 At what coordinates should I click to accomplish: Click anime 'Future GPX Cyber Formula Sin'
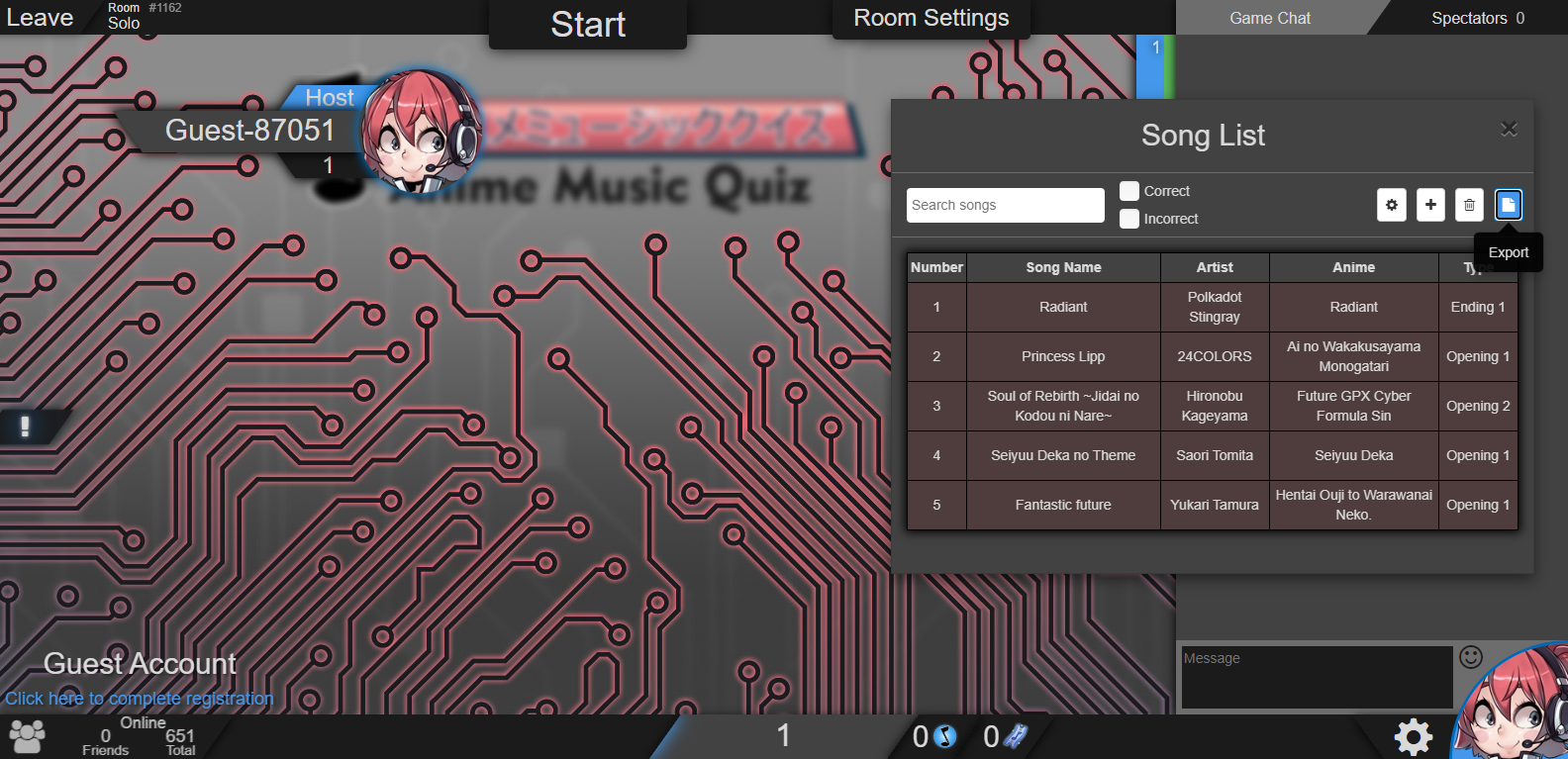tap(1353, 406)
